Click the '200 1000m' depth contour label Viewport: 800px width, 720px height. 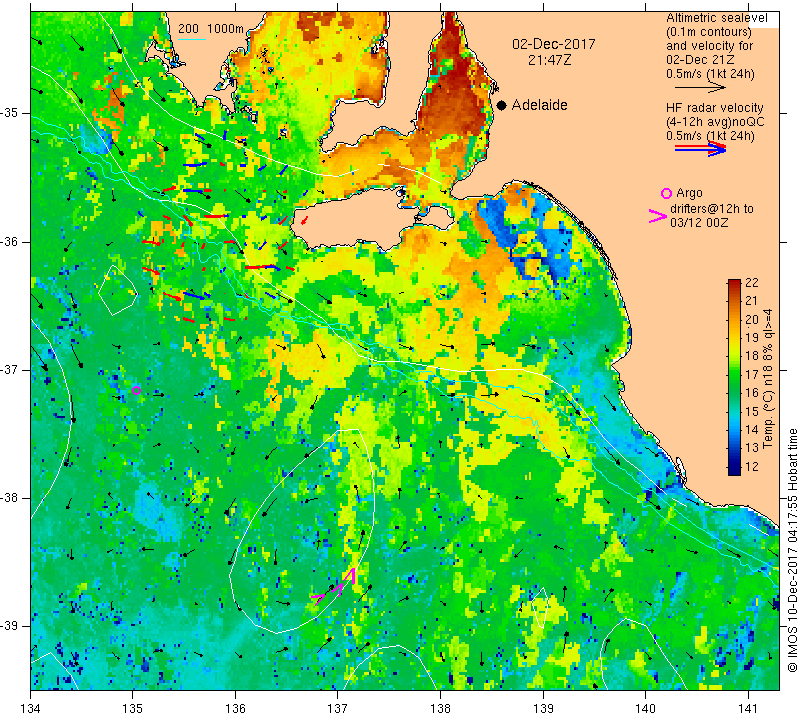click(211, 29)
